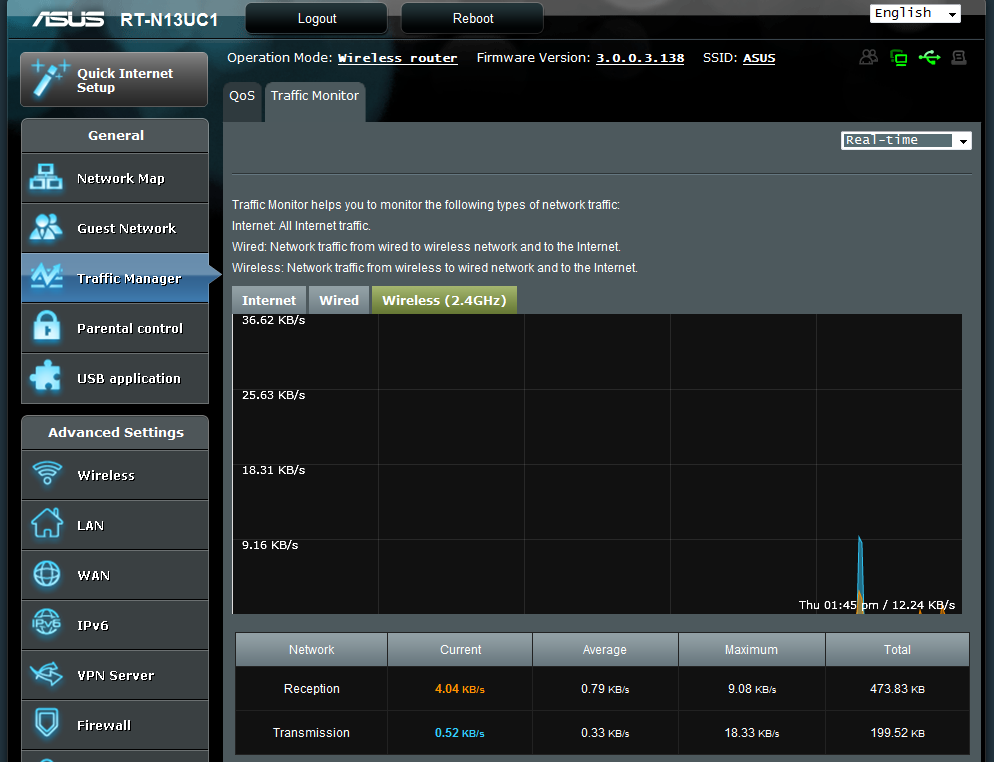
Task: Click the green USB status icon
Action: point(929,58)
